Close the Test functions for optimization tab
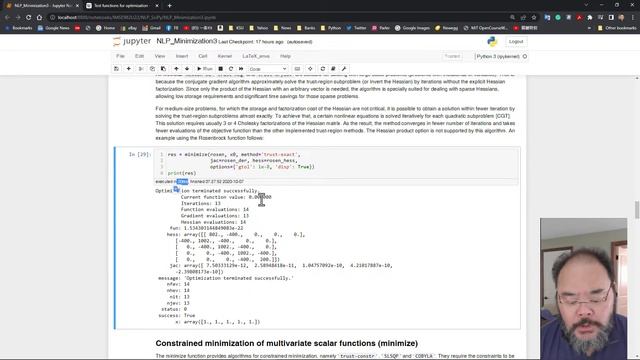The image size is (640, 360). (157, 6)
